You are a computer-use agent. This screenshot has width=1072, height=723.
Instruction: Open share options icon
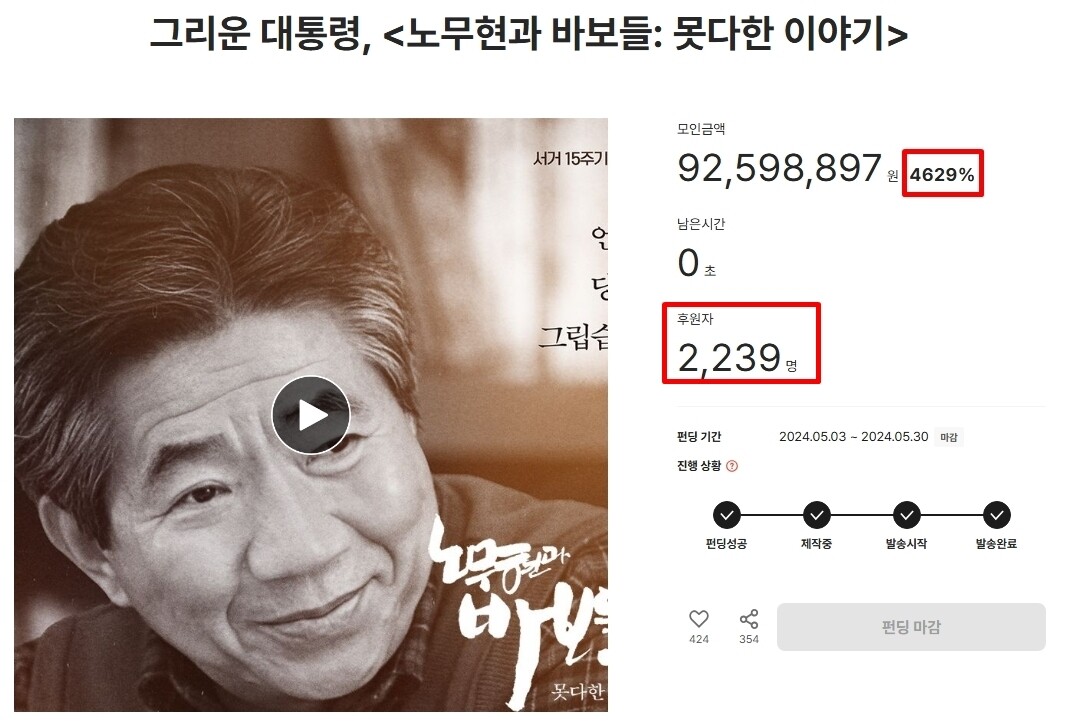coord(749,618)
